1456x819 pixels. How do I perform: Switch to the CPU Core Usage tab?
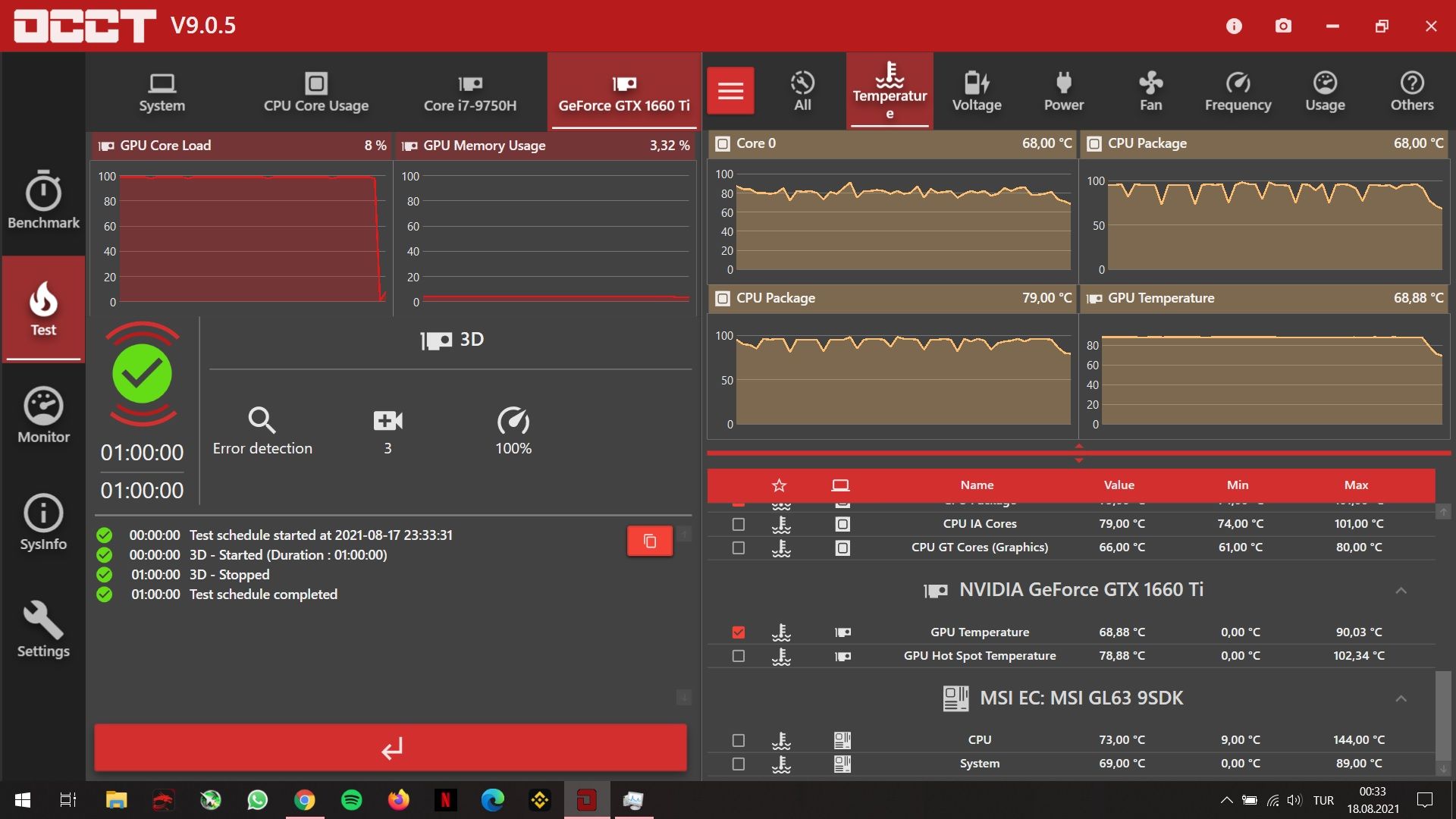315,91
